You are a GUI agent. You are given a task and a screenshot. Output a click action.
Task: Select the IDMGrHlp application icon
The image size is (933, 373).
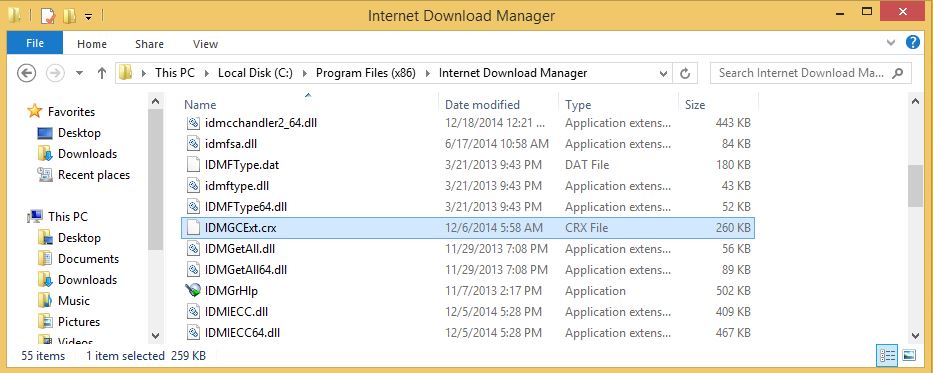tap(192, 291)
